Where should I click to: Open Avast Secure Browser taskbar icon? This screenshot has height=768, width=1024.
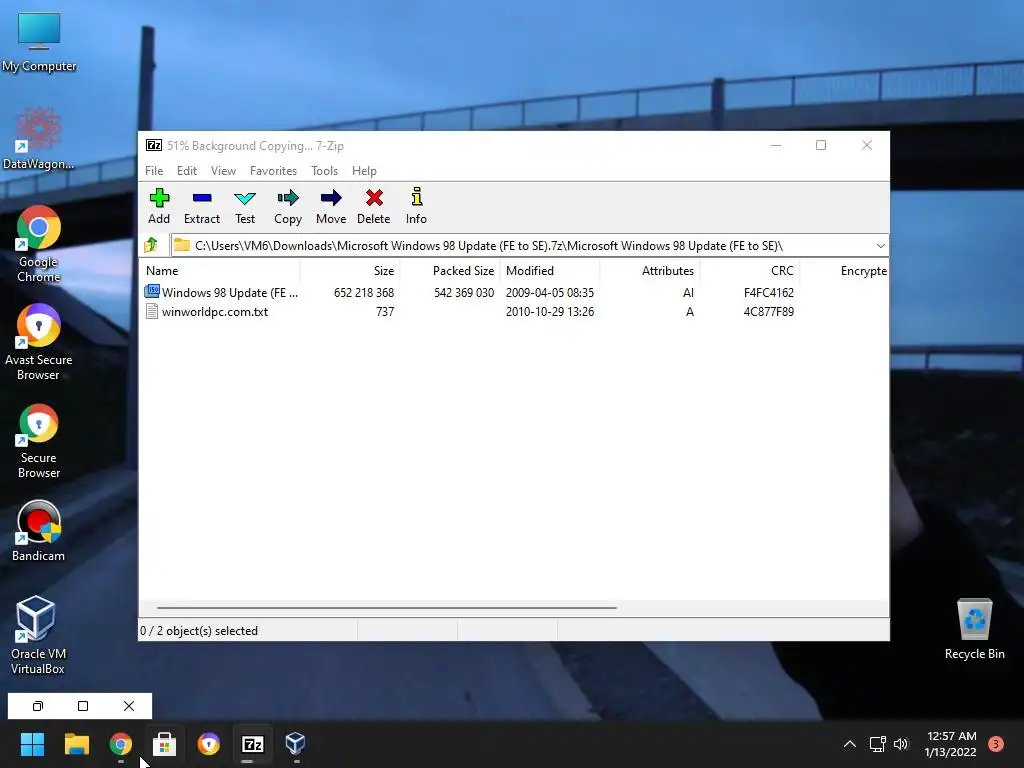pyautogui.click(x=209, y=744)
